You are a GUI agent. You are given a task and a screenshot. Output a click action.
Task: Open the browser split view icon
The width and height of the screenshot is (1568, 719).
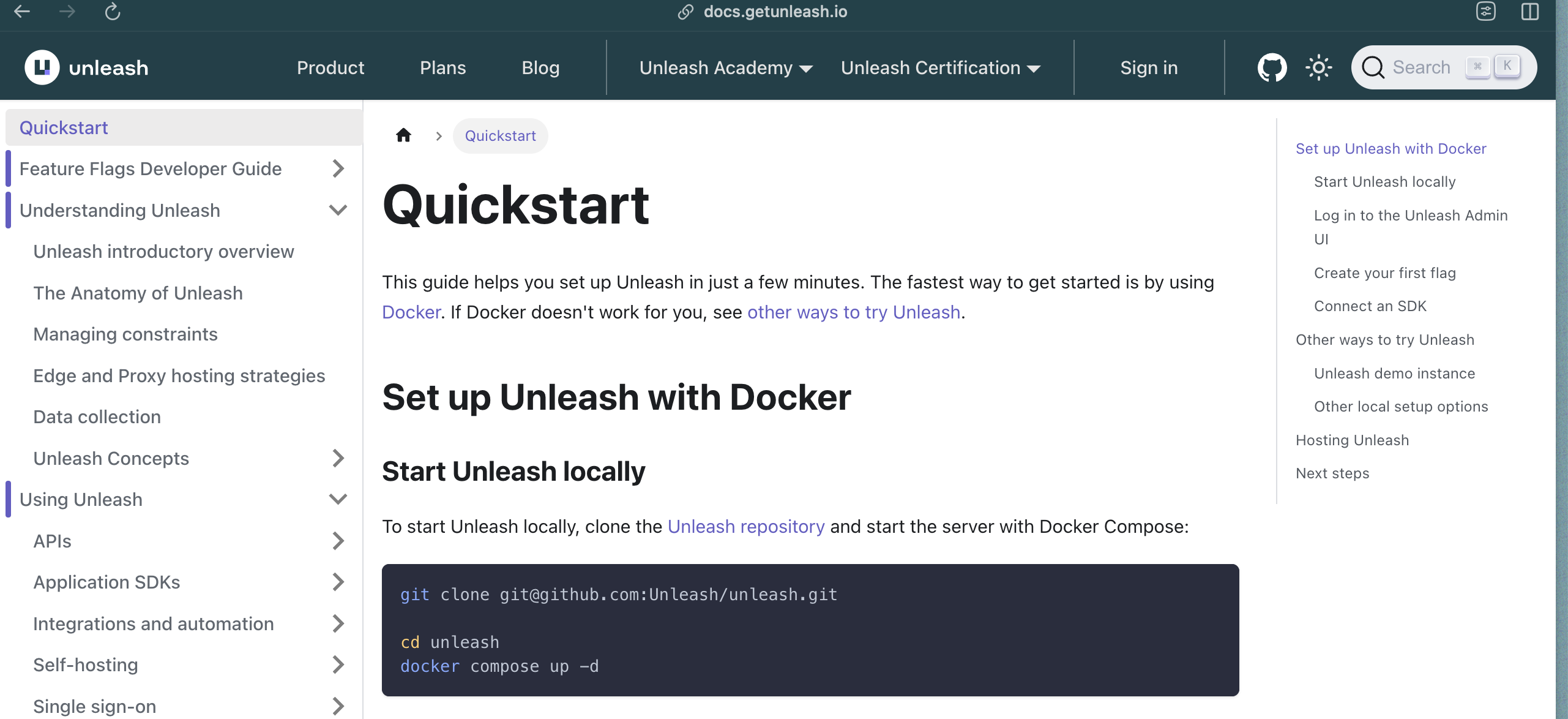point(1529,12)
